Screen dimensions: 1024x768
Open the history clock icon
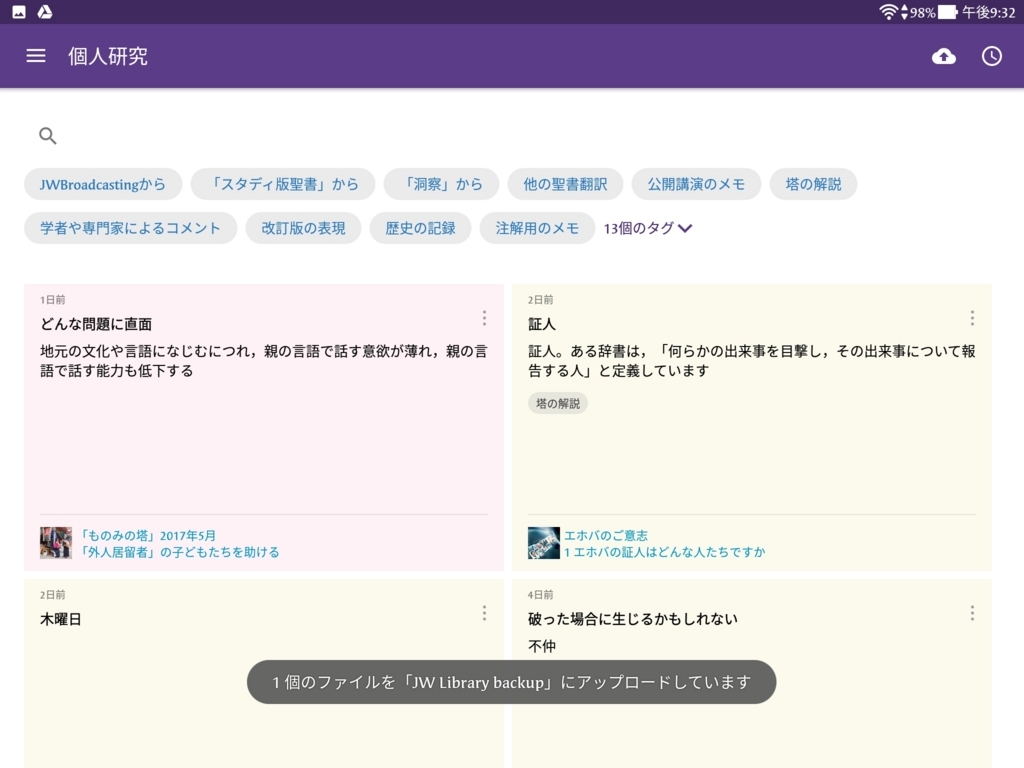pos(991,56)
